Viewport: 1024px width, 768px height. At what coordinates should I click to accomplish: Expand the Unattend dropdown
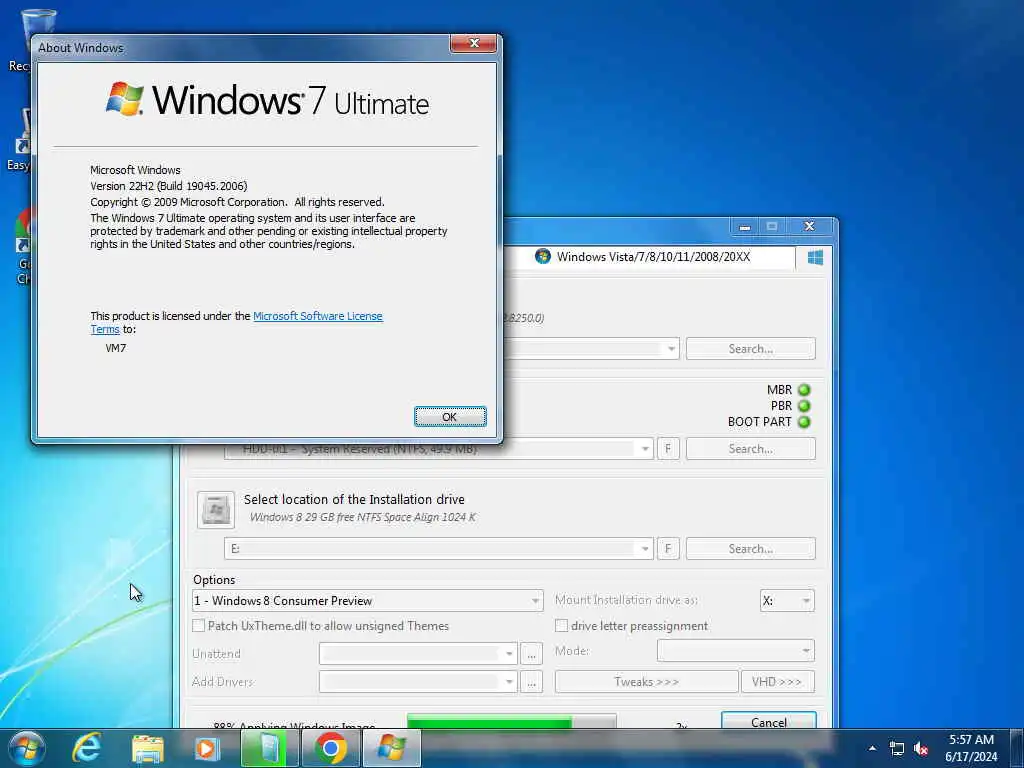tap(509, 654)
